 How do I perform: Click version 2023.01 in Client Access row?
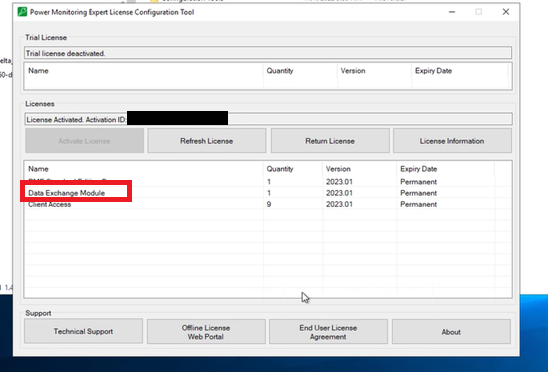coord(339,204)
